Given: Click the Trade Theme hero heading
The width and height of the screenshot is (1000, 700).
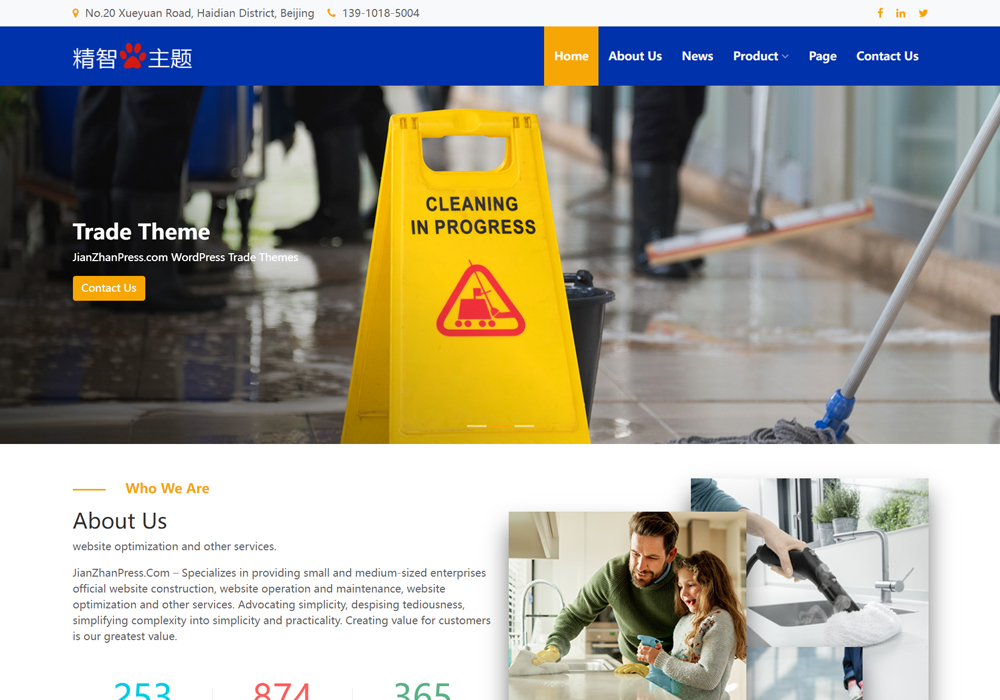Looking at the screenshot, I should coord(141,232).
